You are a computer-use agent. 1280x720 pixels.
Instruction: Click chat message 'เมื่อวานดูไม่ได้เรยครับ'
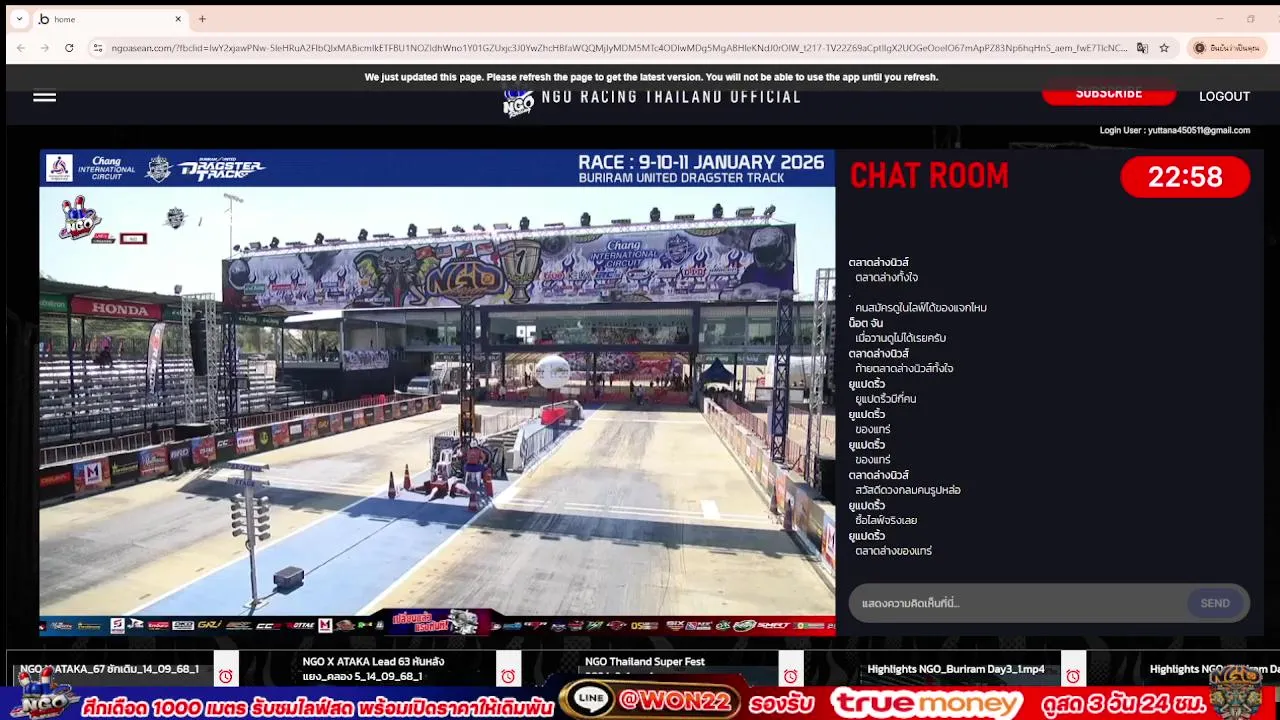900,338
